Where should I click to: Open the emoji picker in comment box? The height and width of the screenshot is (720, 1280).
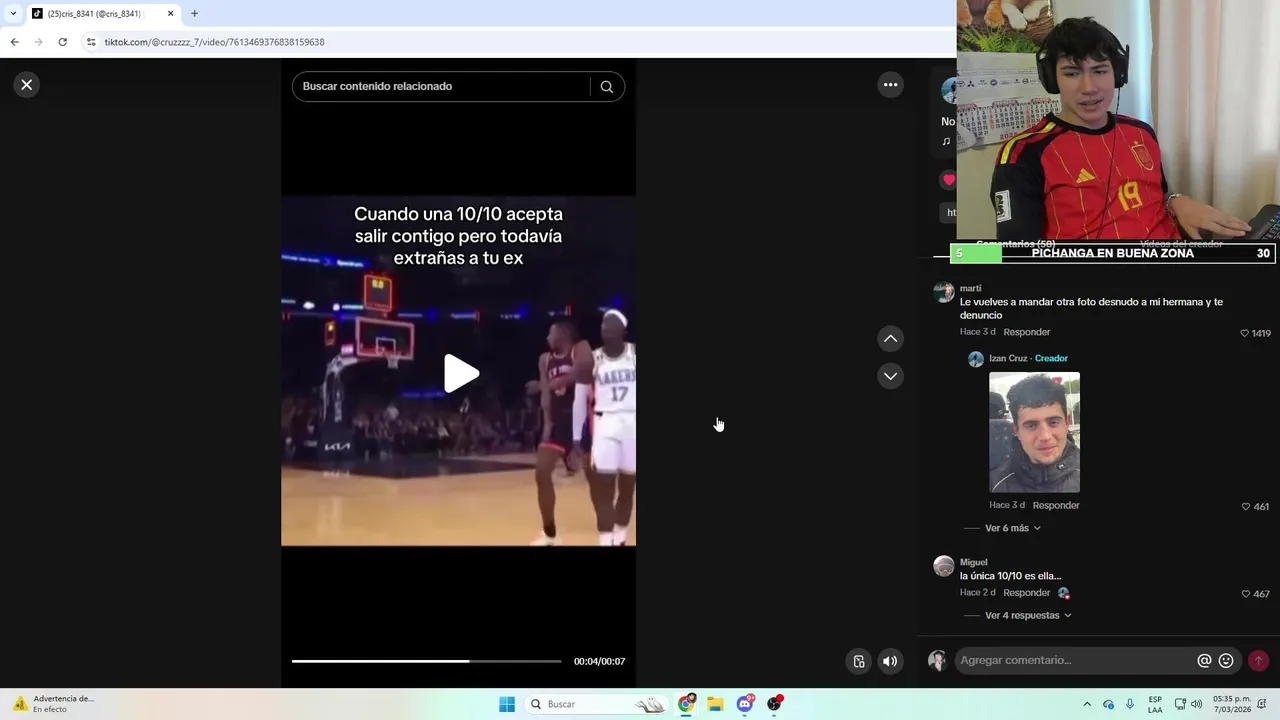coord(1226,661)
